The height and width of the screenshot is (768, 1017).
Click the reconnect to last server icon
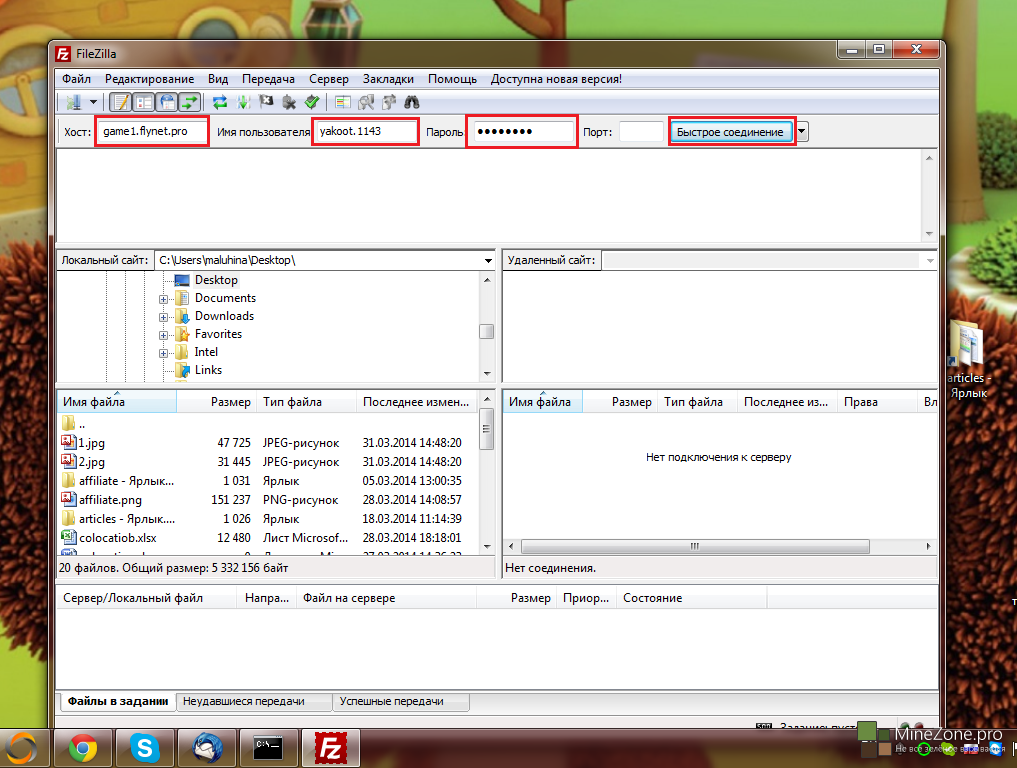point(312,102)
